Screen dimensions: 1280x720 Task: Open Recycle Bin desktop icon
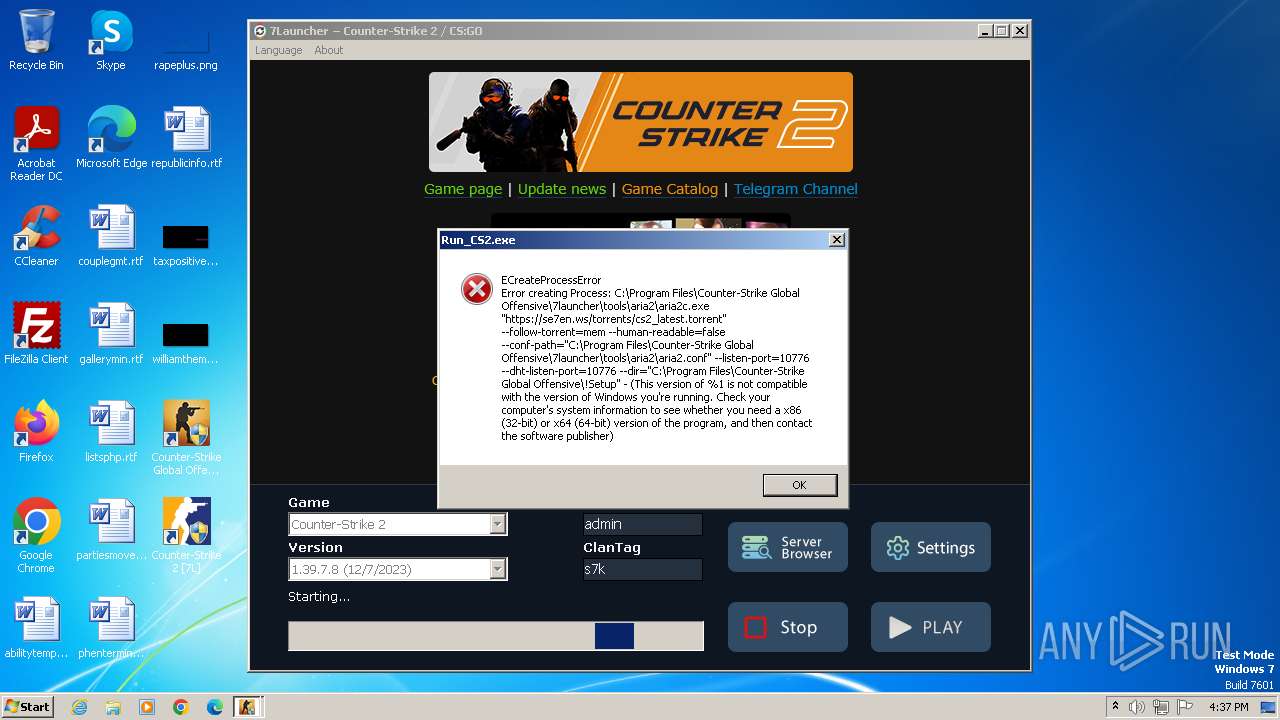[x=36, y=40]
